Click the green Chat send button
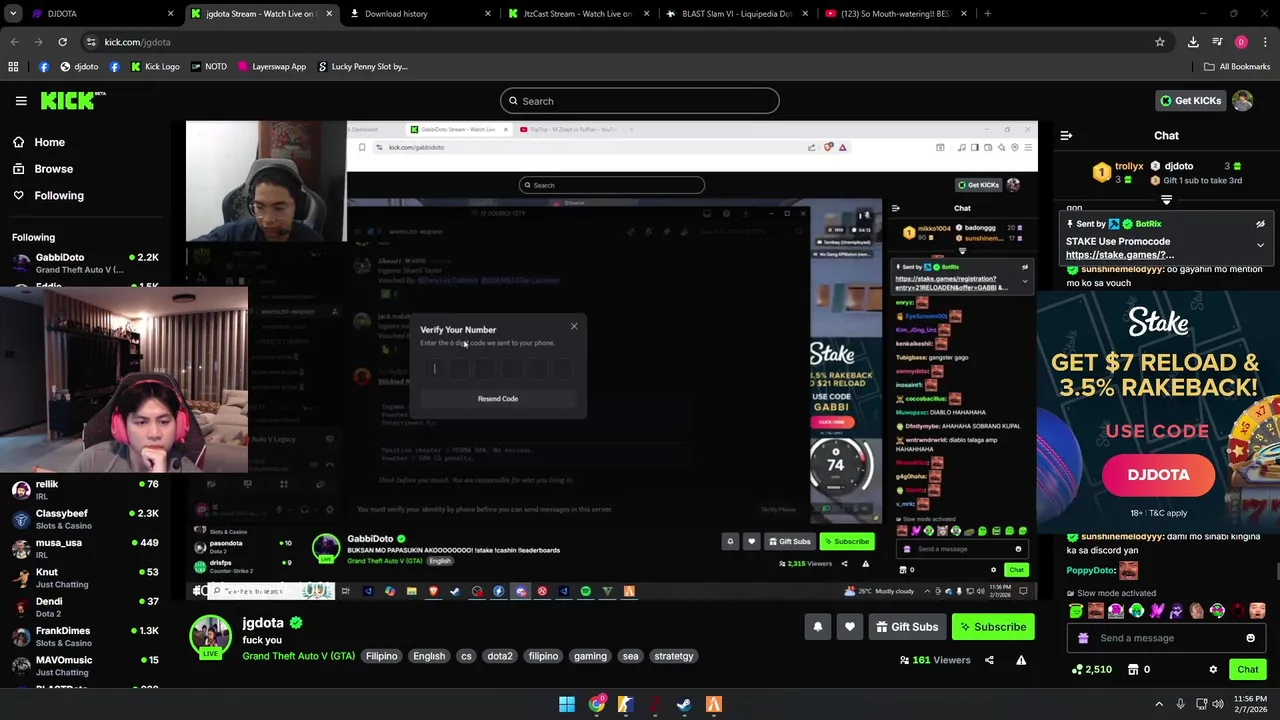Viewport: 1280px width, 720px height. click(1247, 669)
